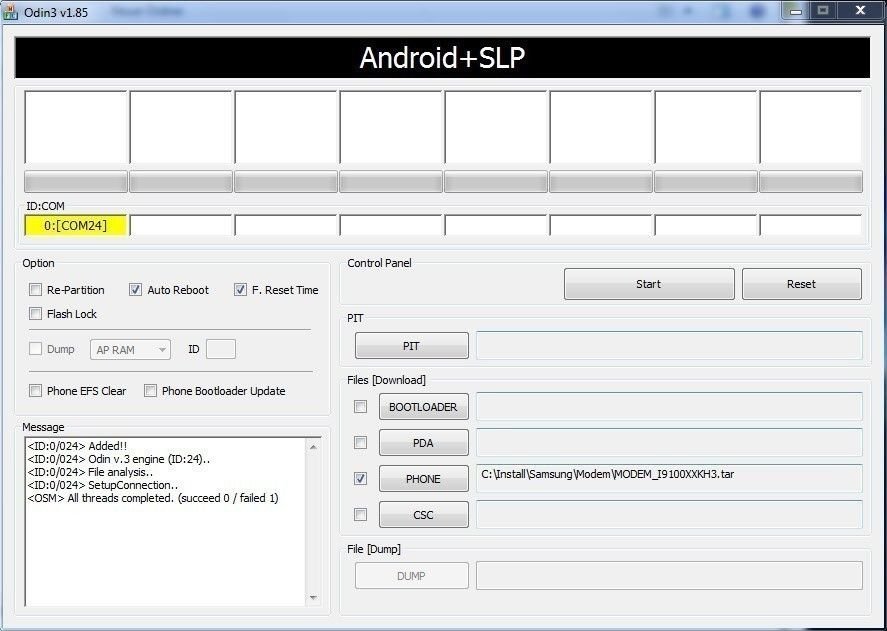The image size is (887, 631).
Task: Uncheck the PHONE file checkbox
Action: [360, 479]
